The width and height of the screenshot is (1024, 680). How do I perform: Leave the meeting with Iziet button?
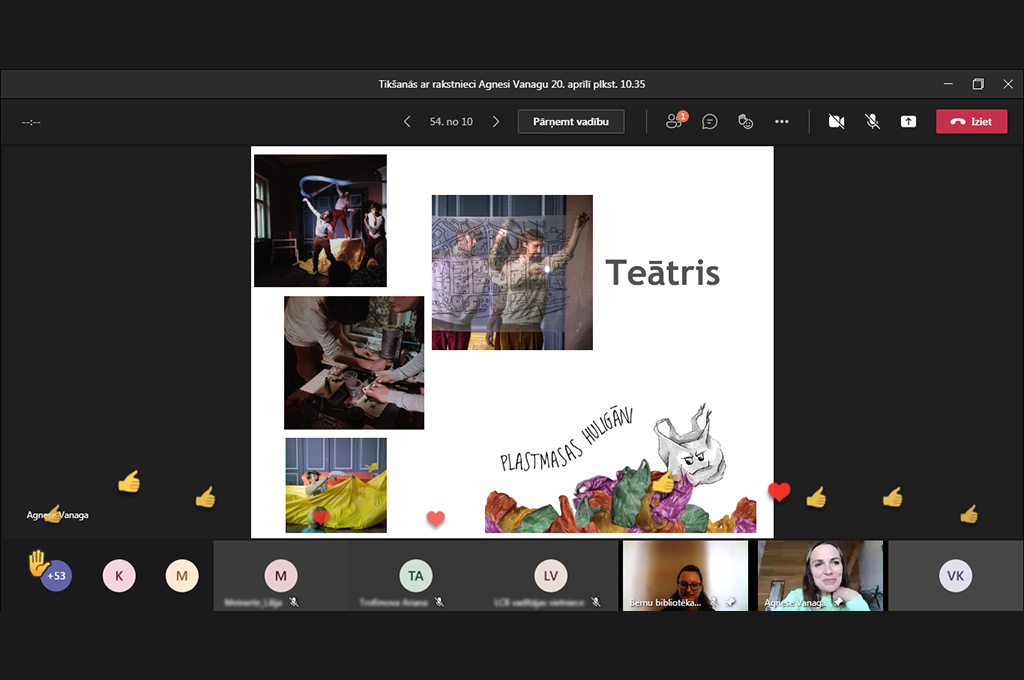click(x=972, y=121)
